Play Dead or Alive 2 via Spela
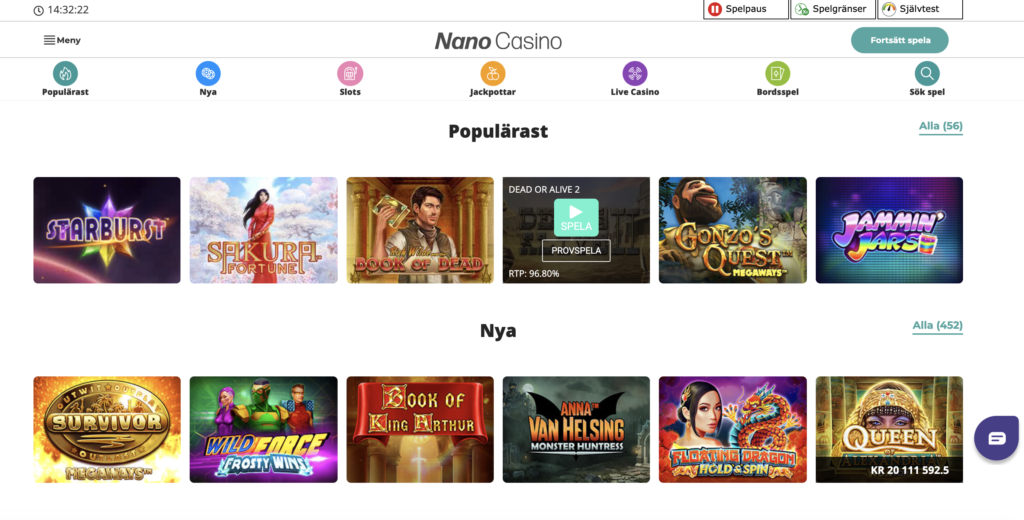This screenshot has width=1024, height=520. click(x=576, y=218)
